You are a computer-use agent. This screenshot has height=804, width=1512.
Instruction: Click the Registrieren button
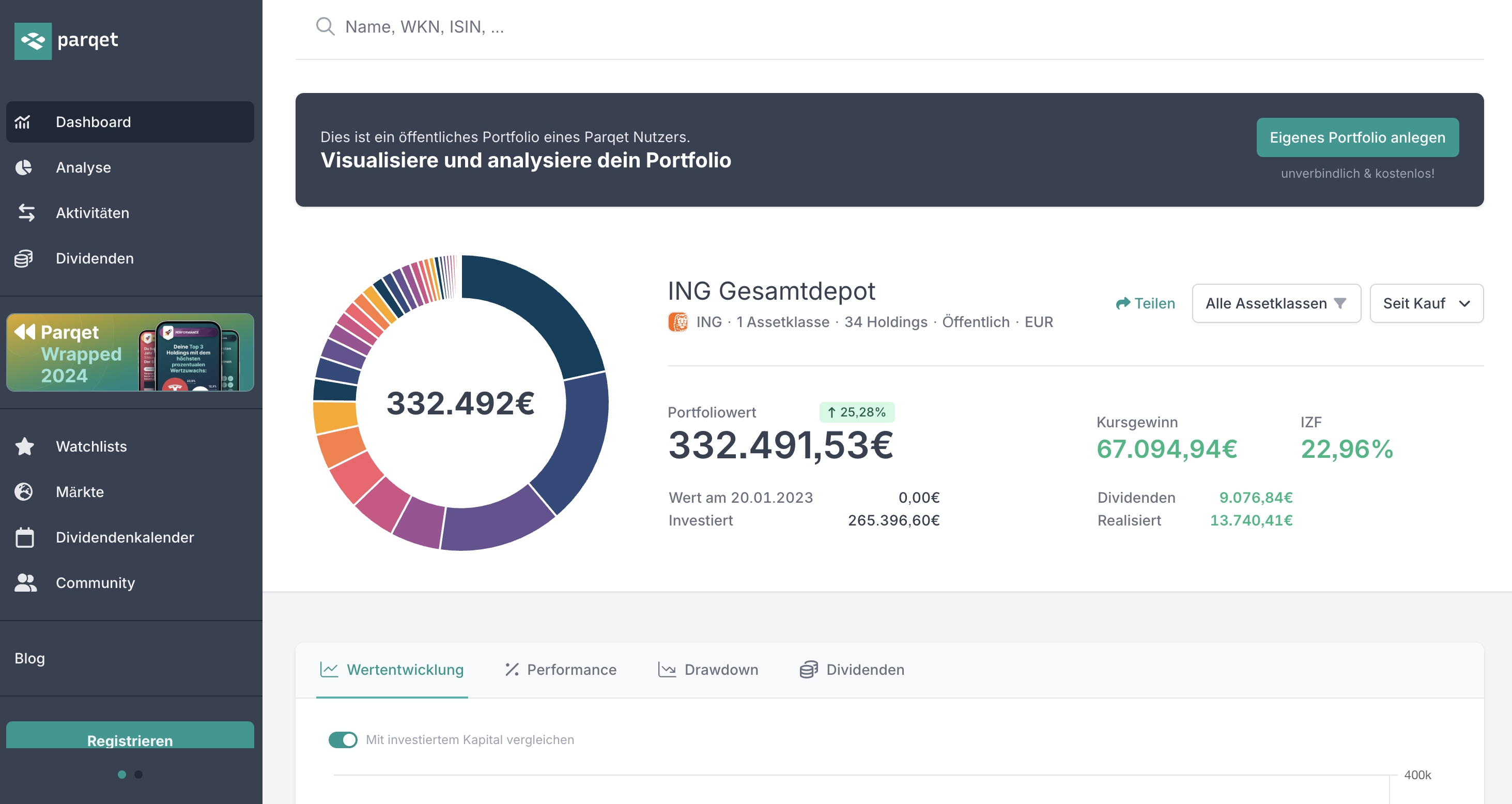130,735
